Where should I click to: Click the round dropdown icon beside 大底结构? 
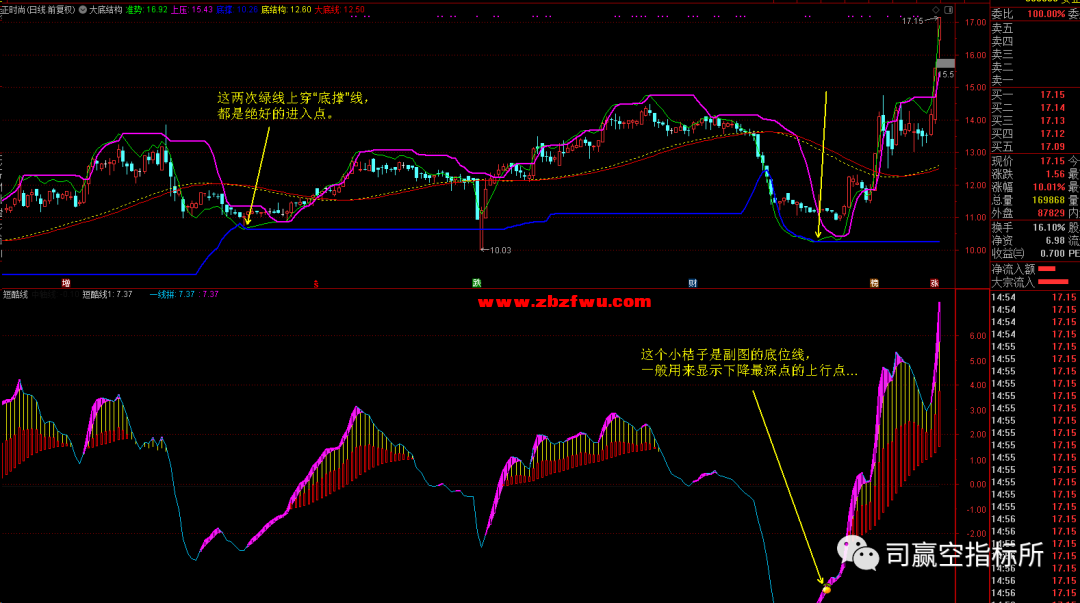(82, 8)
